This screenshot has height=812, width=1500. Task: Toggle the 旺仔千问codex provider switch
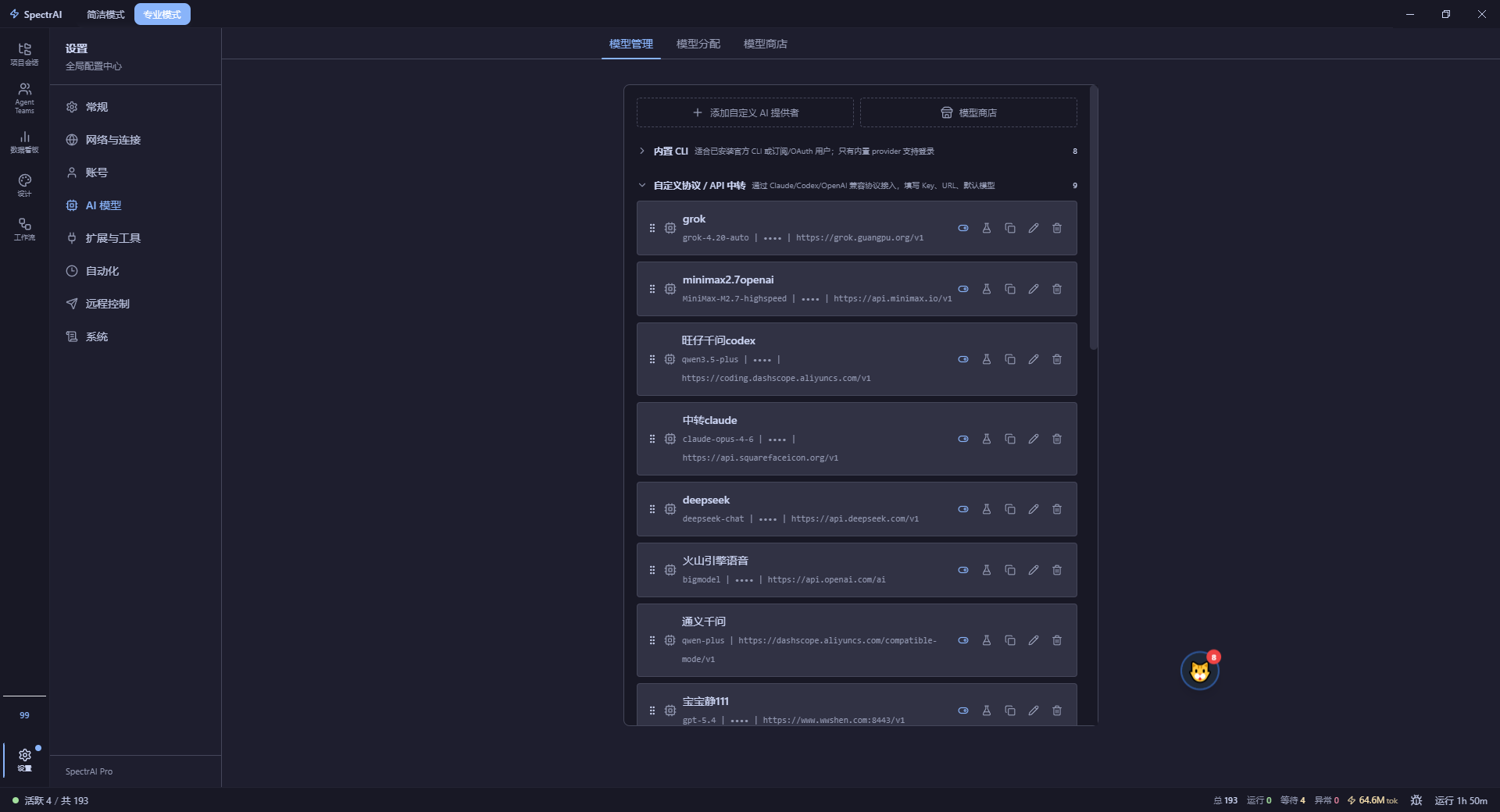[963, 359]
